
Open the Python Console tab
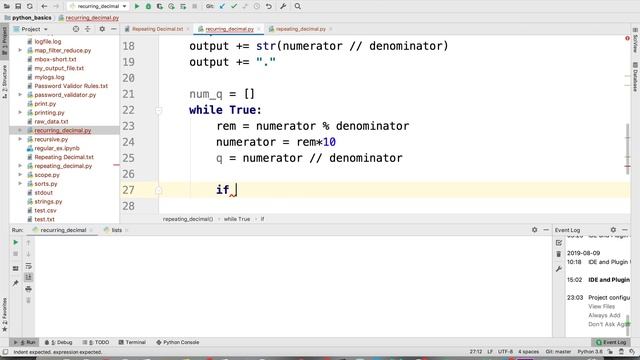coord(178,342)
